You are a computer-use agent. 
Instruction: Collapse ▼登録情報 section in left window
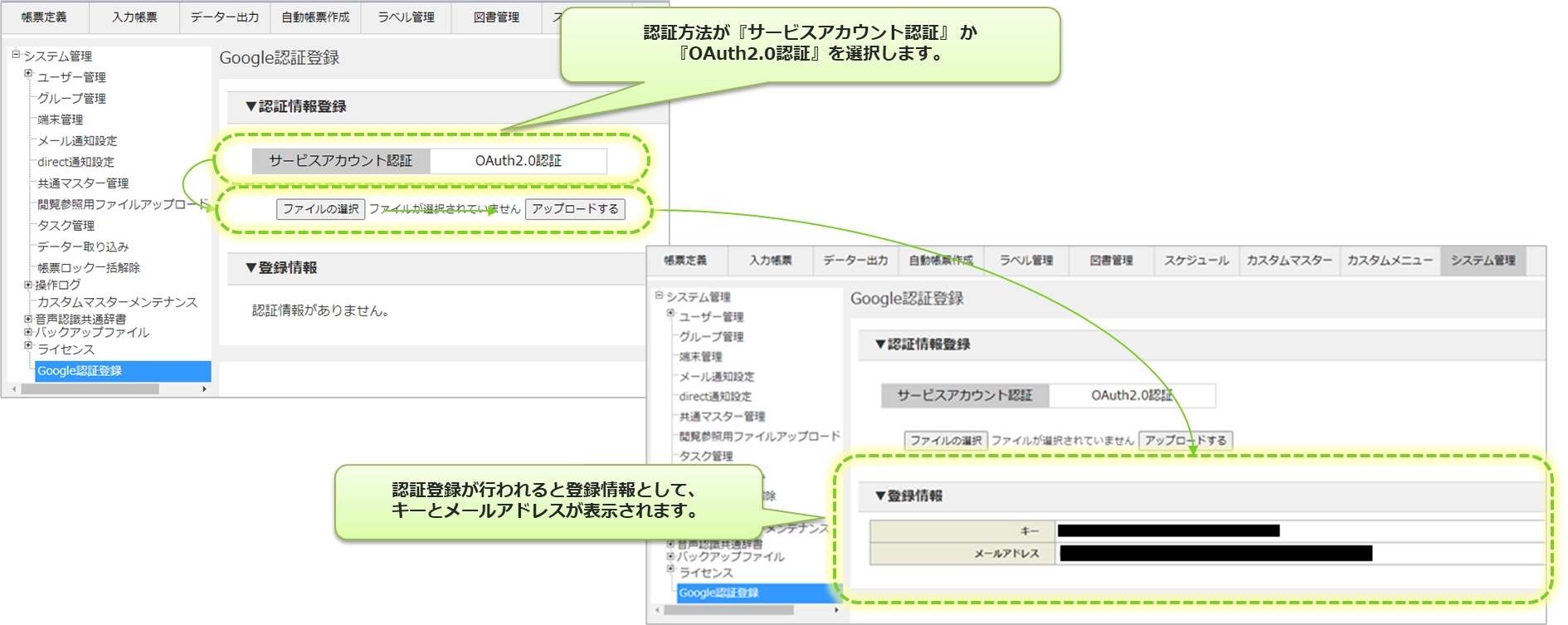[281, 267]
